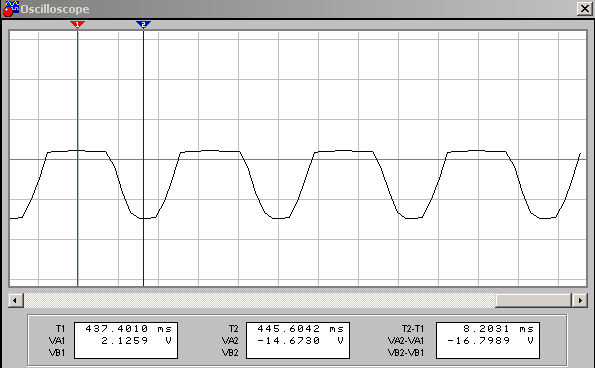
Task: Select the T1 value 437.4010 ms
Action: point(128,329)
